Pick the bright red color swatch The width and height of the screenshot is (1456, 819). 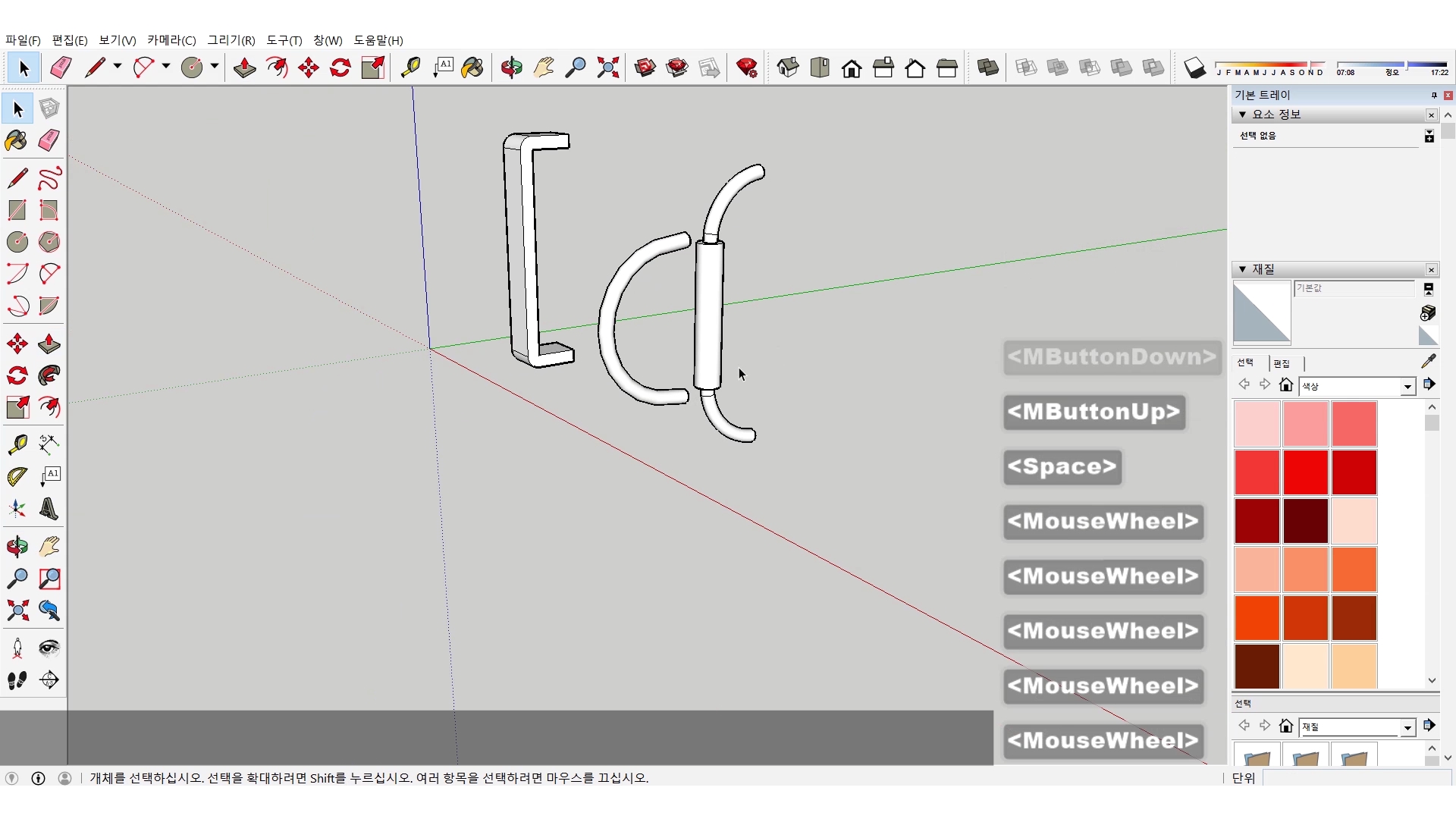point(1305,472)
